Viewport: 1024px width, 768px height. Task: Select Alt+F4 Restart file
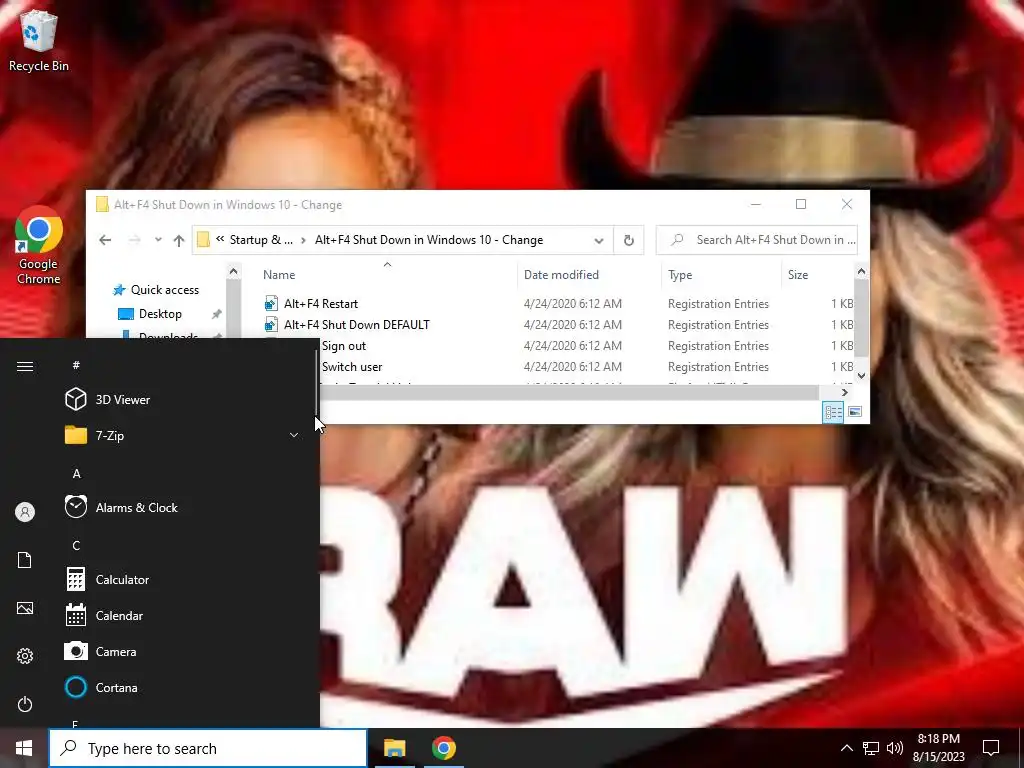(x=321, y=304)
